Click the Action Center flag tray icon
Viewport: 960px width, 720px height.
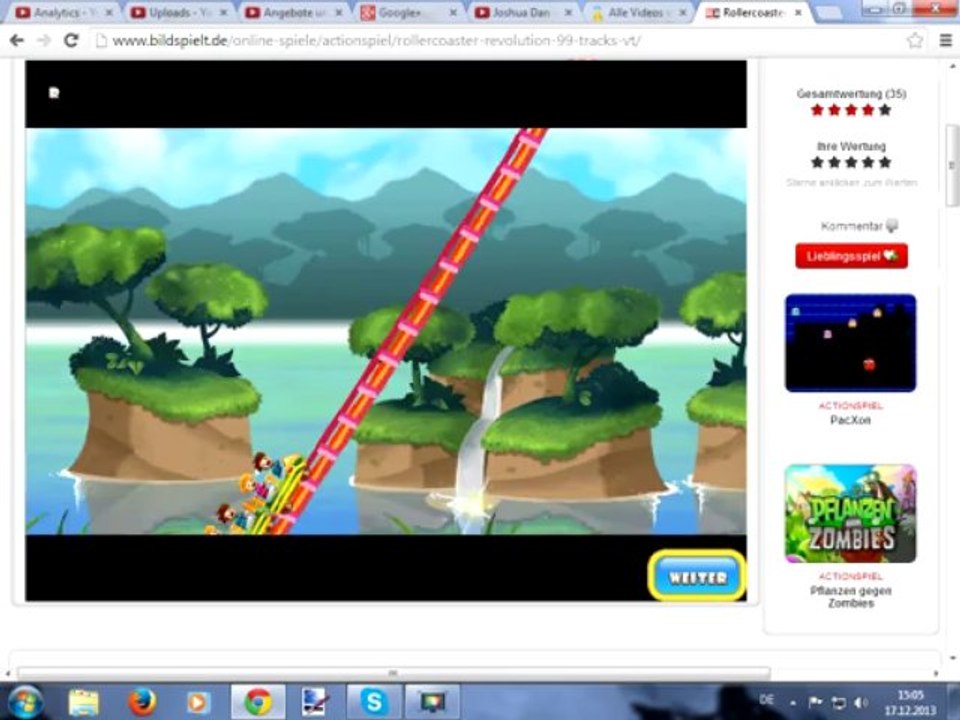click(816, 702)
